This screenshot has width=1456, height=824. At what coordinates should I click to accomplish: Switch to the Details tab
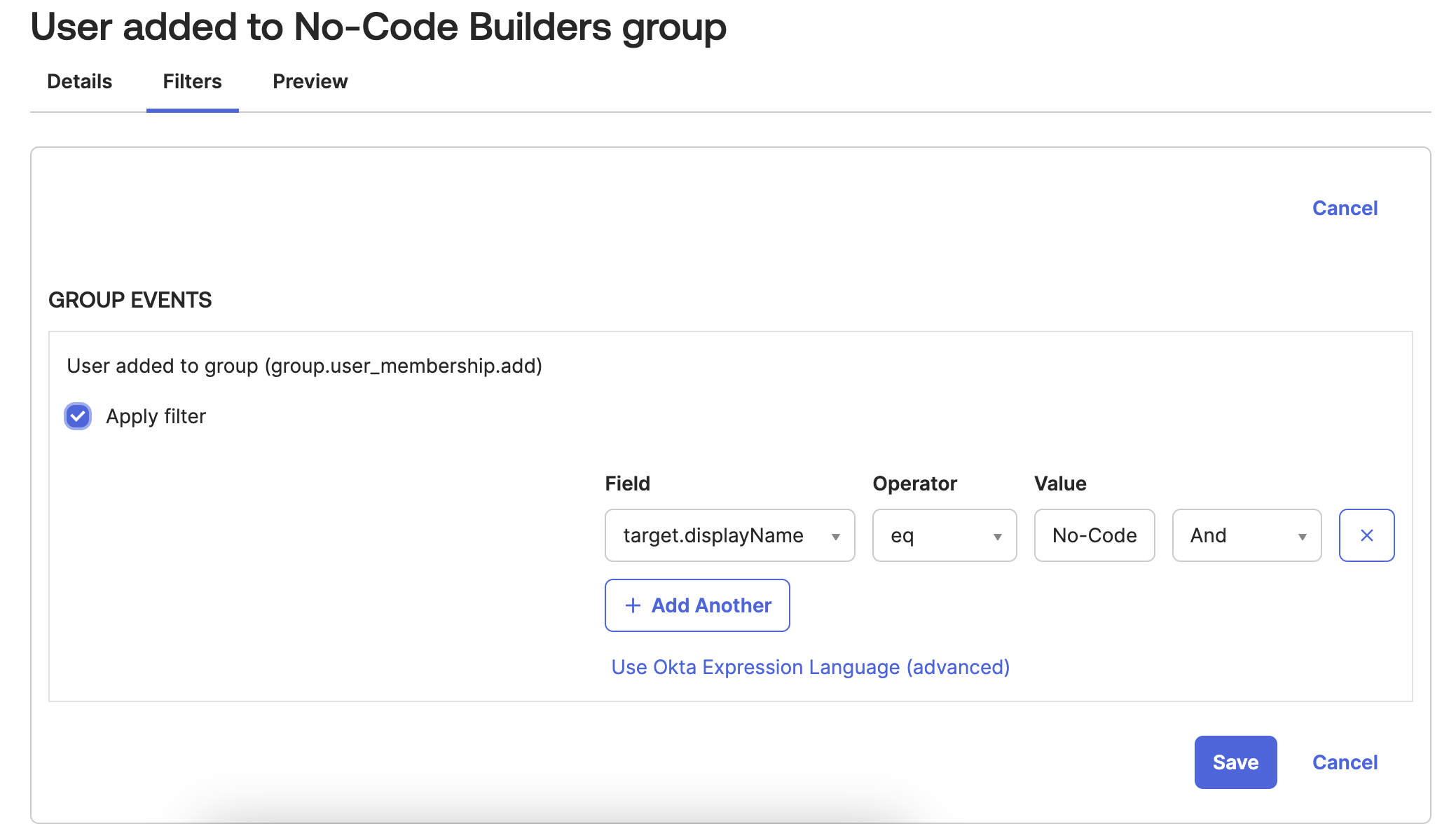79,81
